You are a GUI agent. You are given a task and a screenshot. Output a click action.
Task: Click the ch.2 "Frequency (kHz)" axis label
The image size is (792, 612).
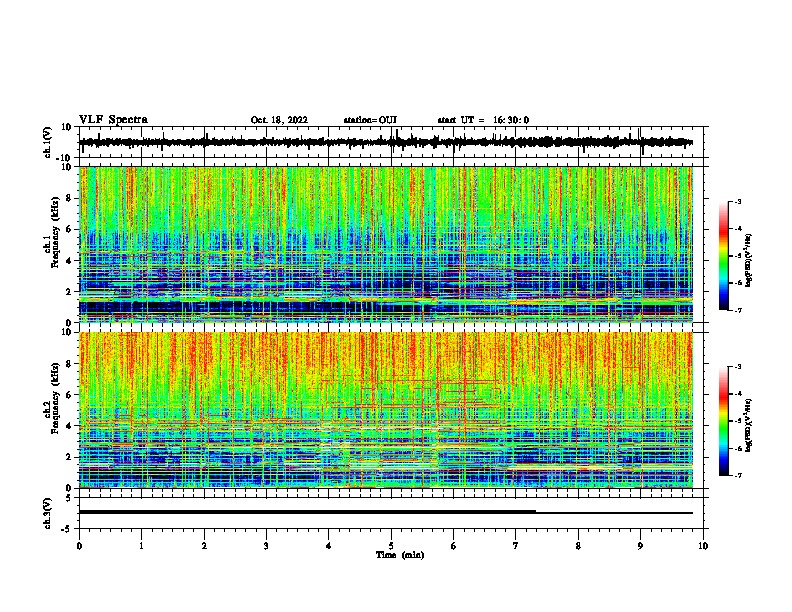(55, 398)
